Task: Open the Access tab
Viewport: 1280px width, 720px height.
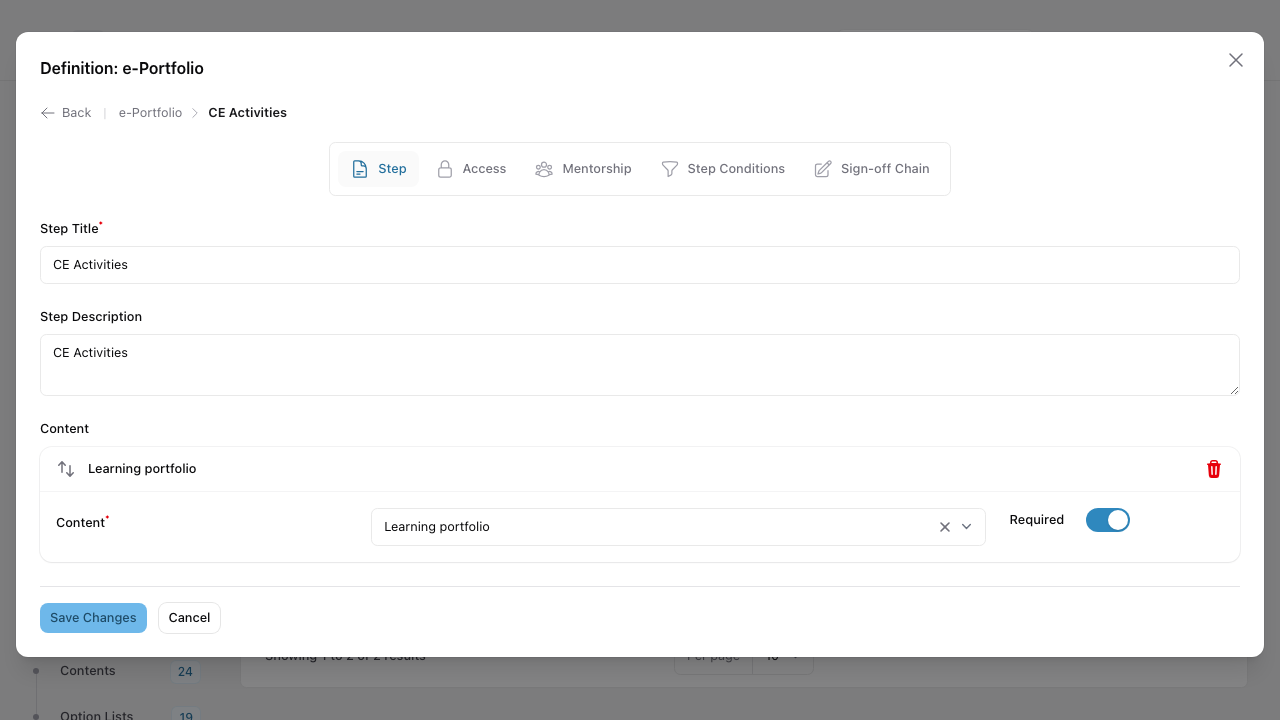Action: [471, 169]
